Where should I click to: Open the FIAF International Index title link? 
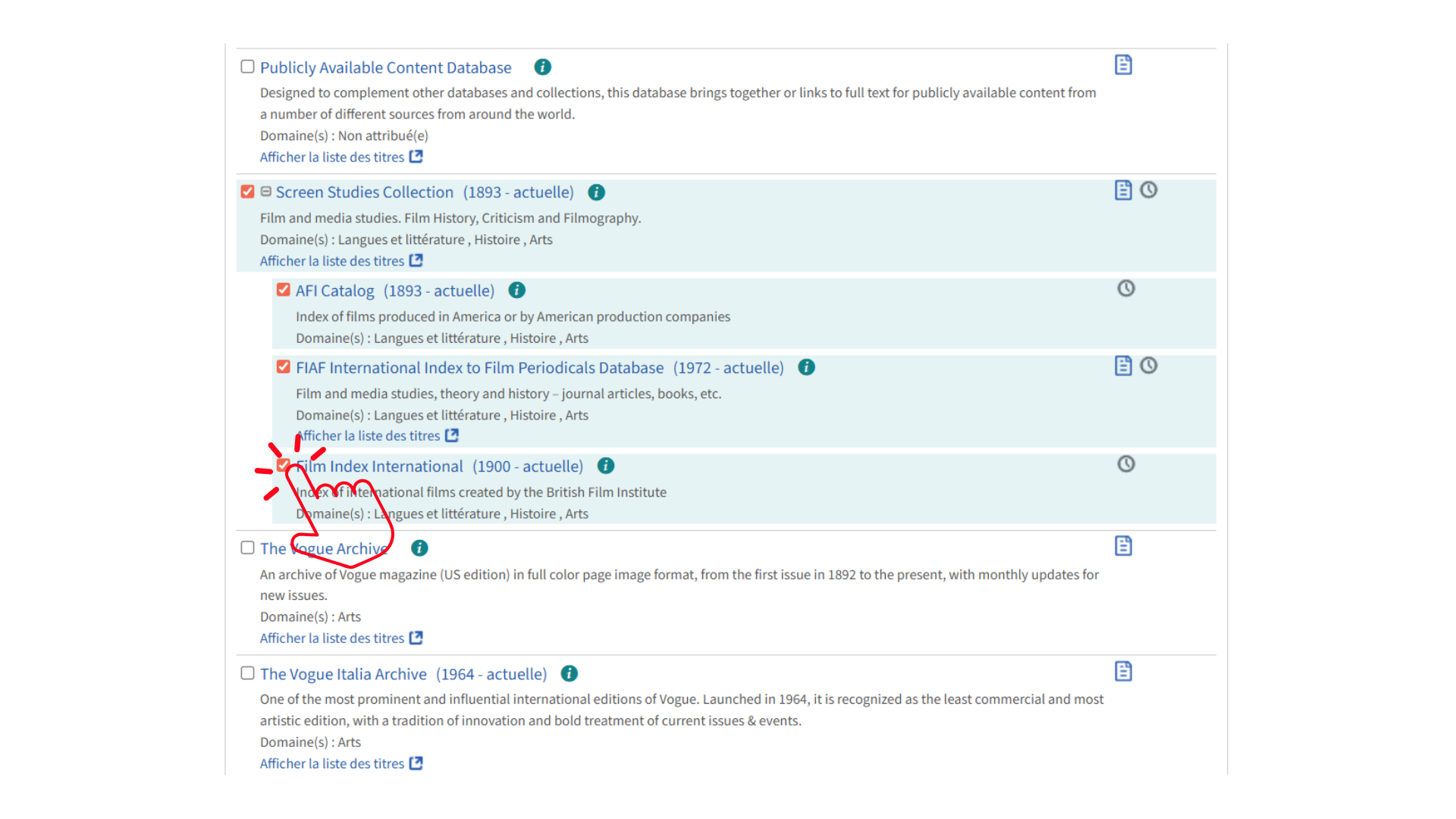[x=479, y=368]
